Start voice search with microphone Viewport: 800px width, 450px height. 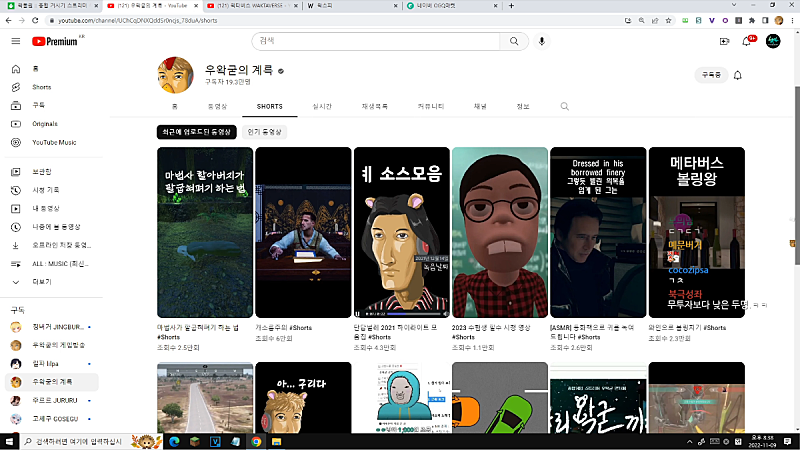click(x=542, y=41)
